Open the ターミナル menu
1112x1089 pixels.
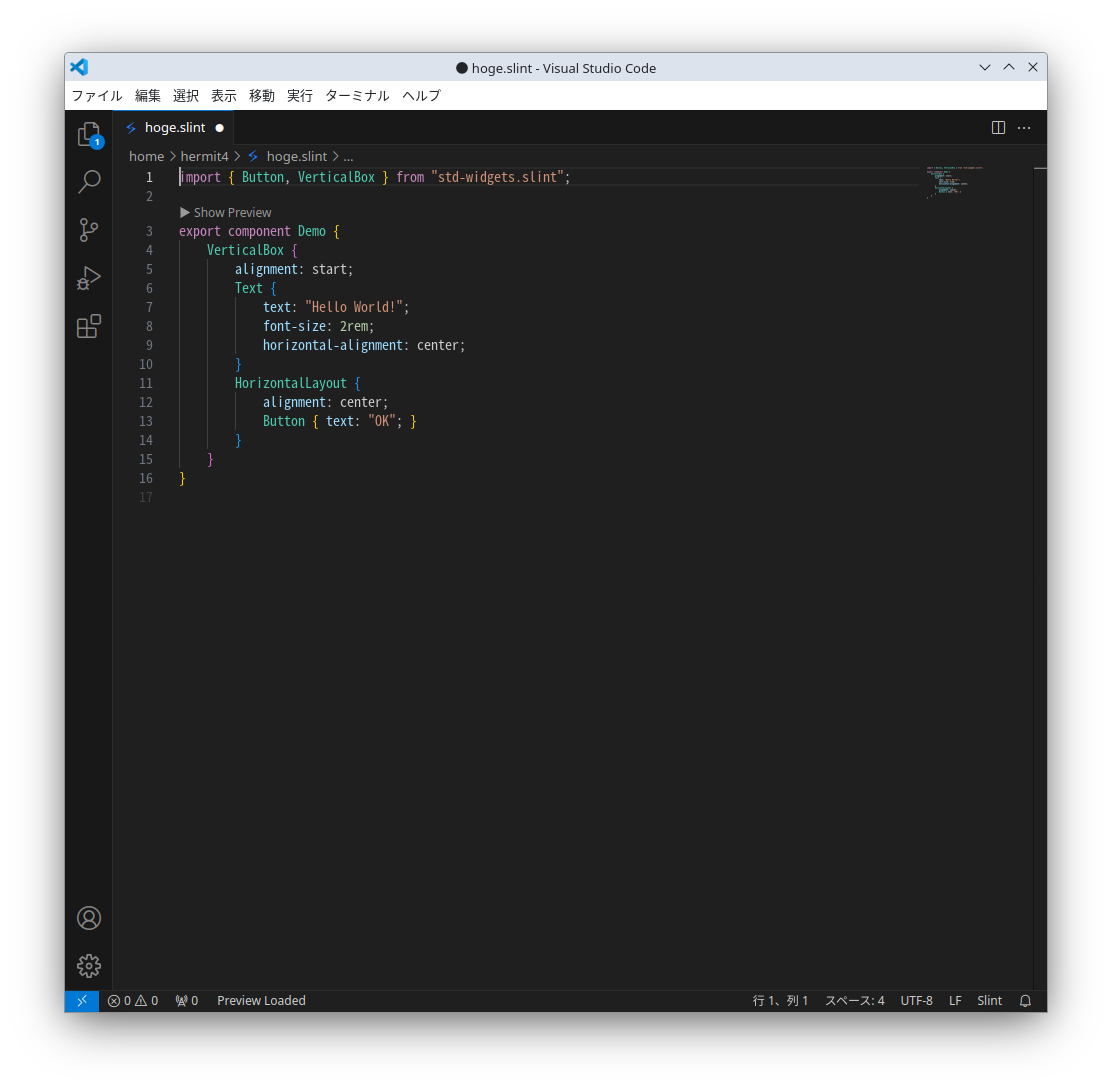coord(357,95)
